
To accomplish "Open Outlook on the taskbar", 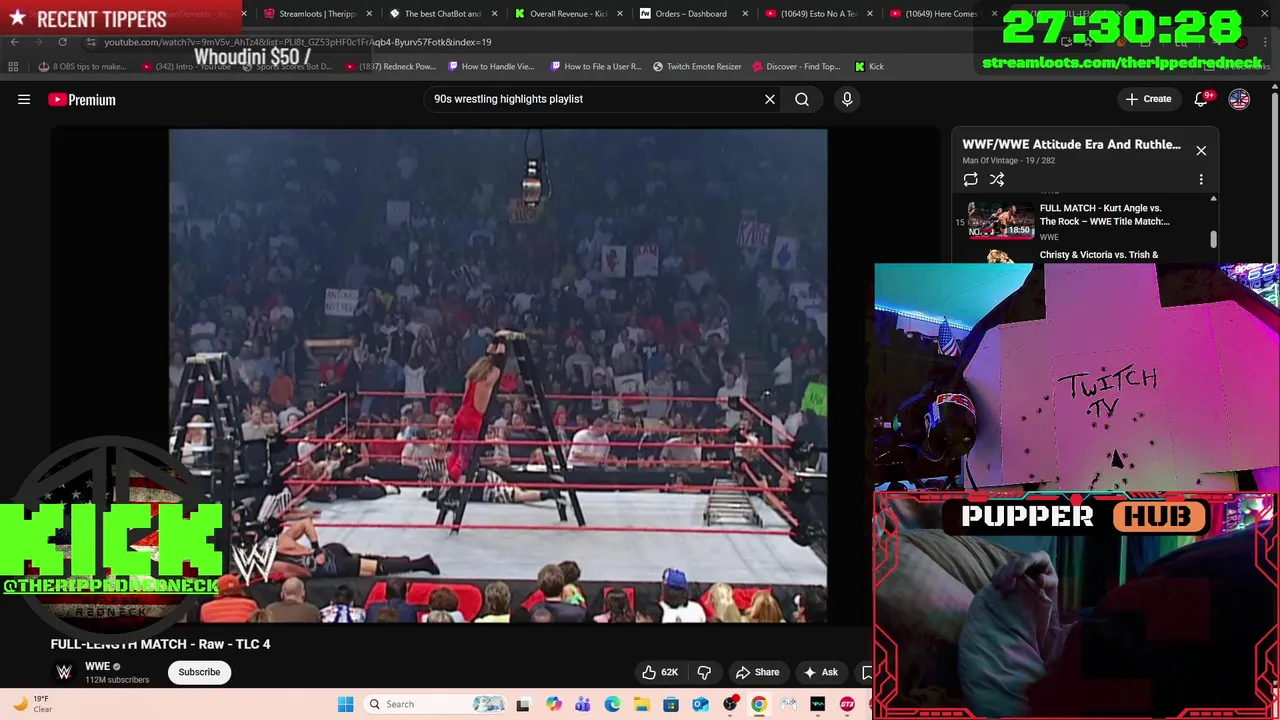I will click(700, 704).
